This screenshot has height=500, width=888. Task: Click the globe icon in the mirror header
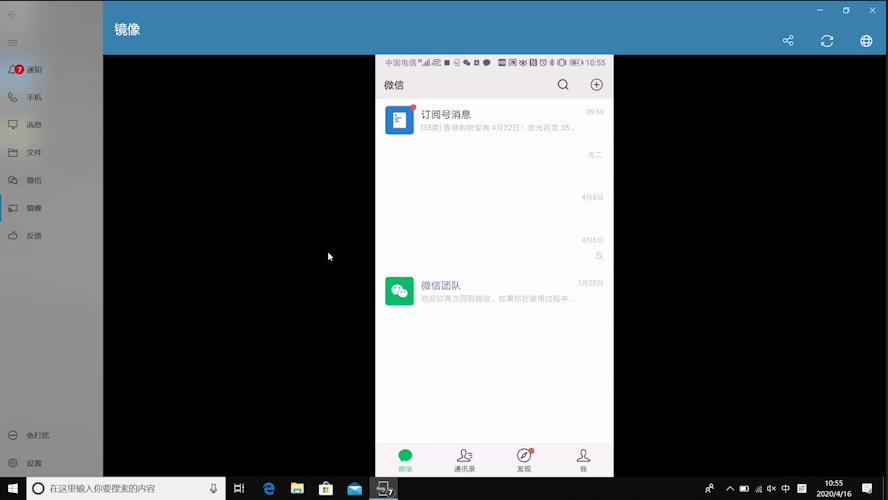(866, 41)
